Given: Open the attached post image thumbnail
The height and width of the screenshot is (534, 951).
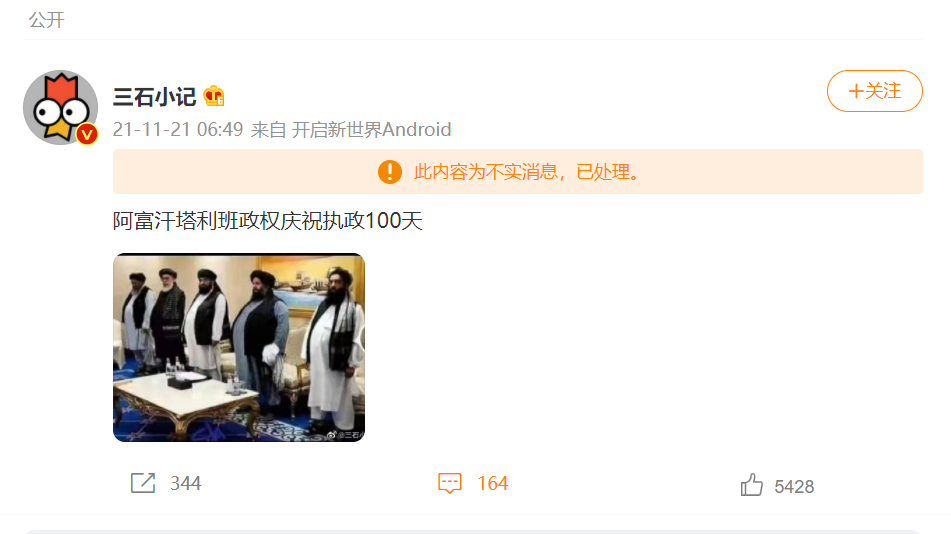Looking at the screenshot, I should 239,347.
